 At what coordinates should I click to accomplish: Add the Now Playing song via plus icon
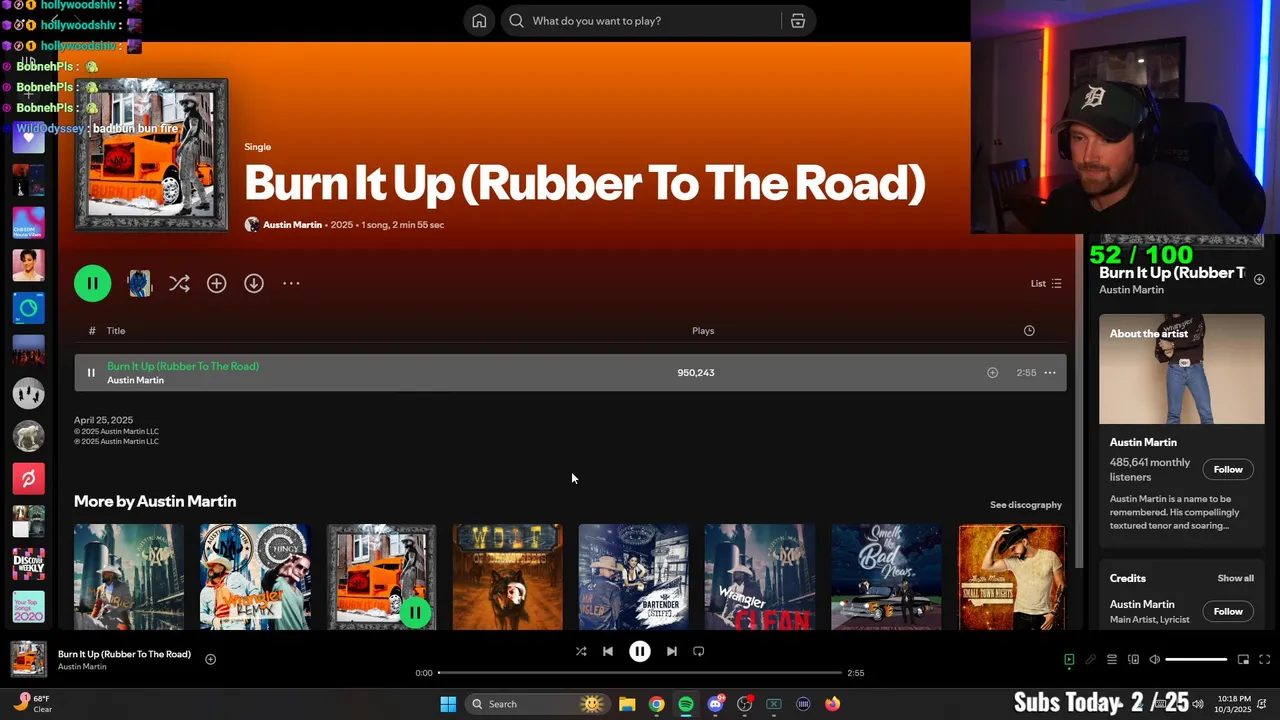(x=210, y=660)
